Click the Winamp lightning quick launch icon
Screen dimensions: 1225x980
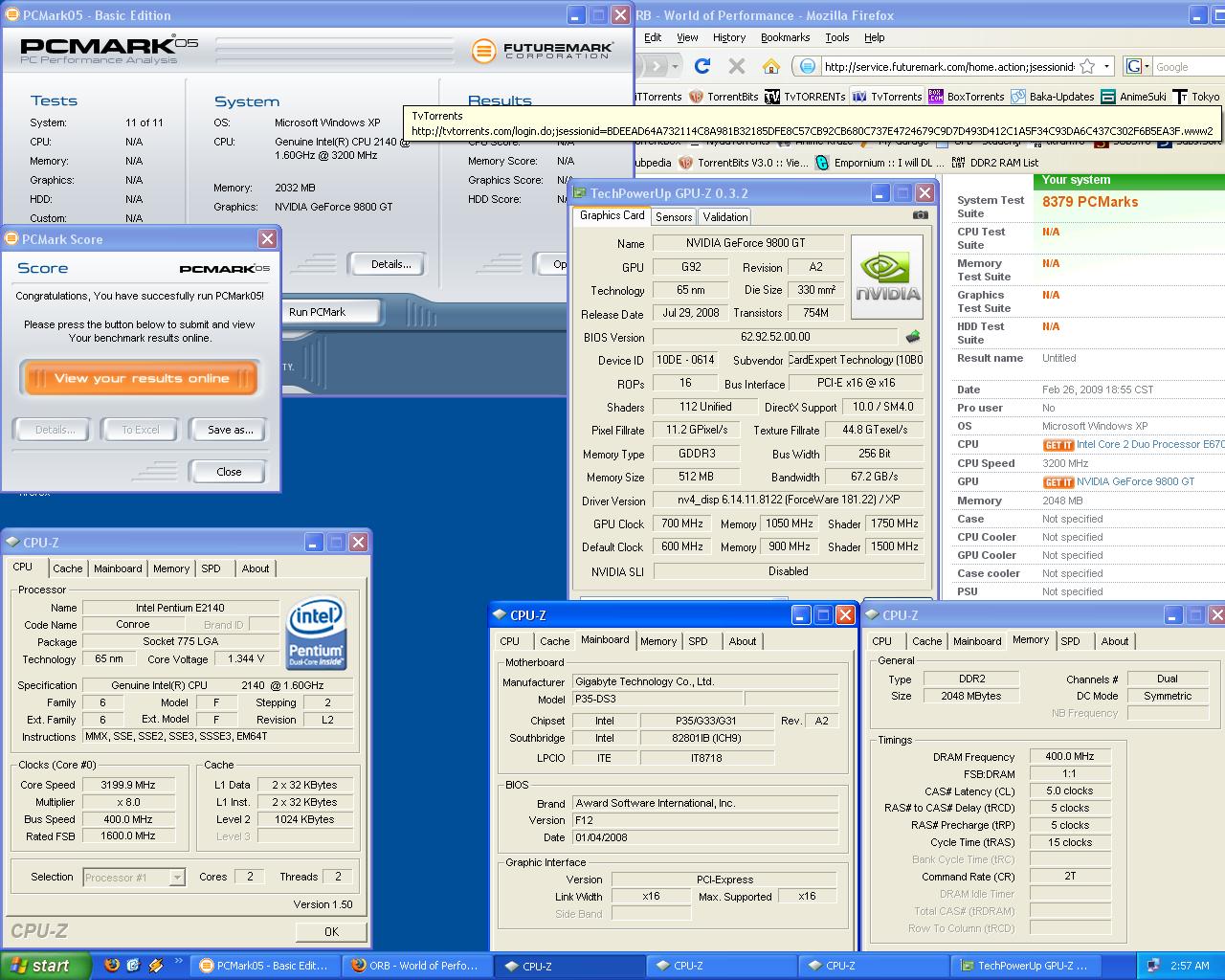pos(156,965)
